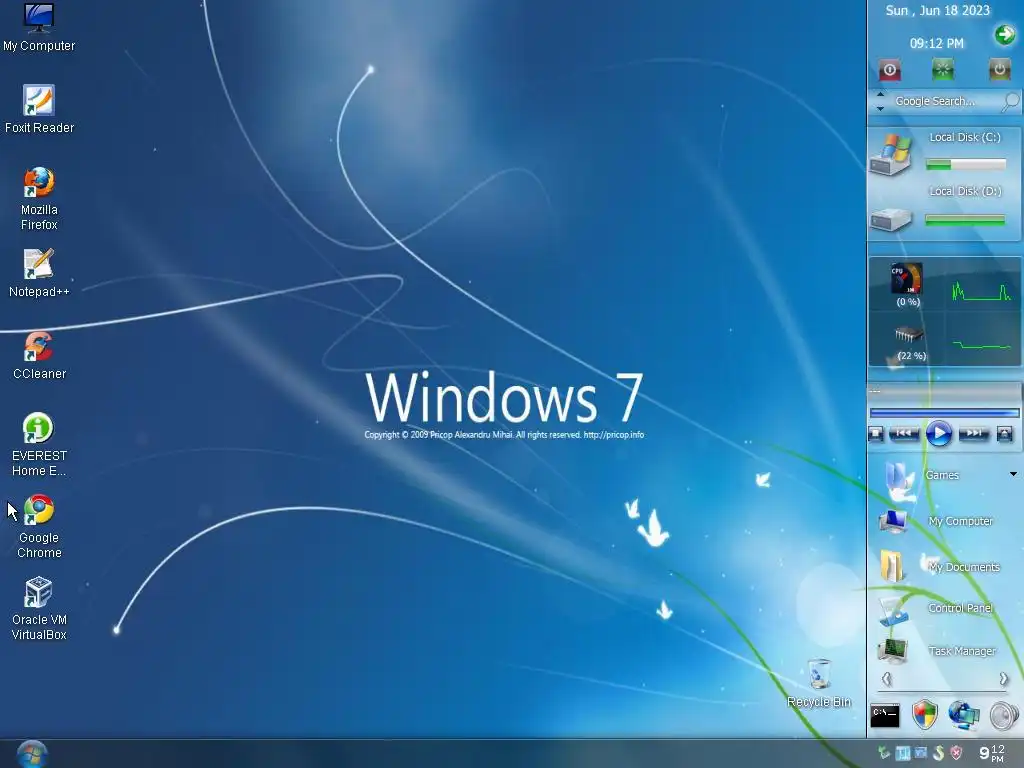Click the right page arrow under Task Manager
The height and width of the screenshot is (768, 1024).
coord(1003,679)
